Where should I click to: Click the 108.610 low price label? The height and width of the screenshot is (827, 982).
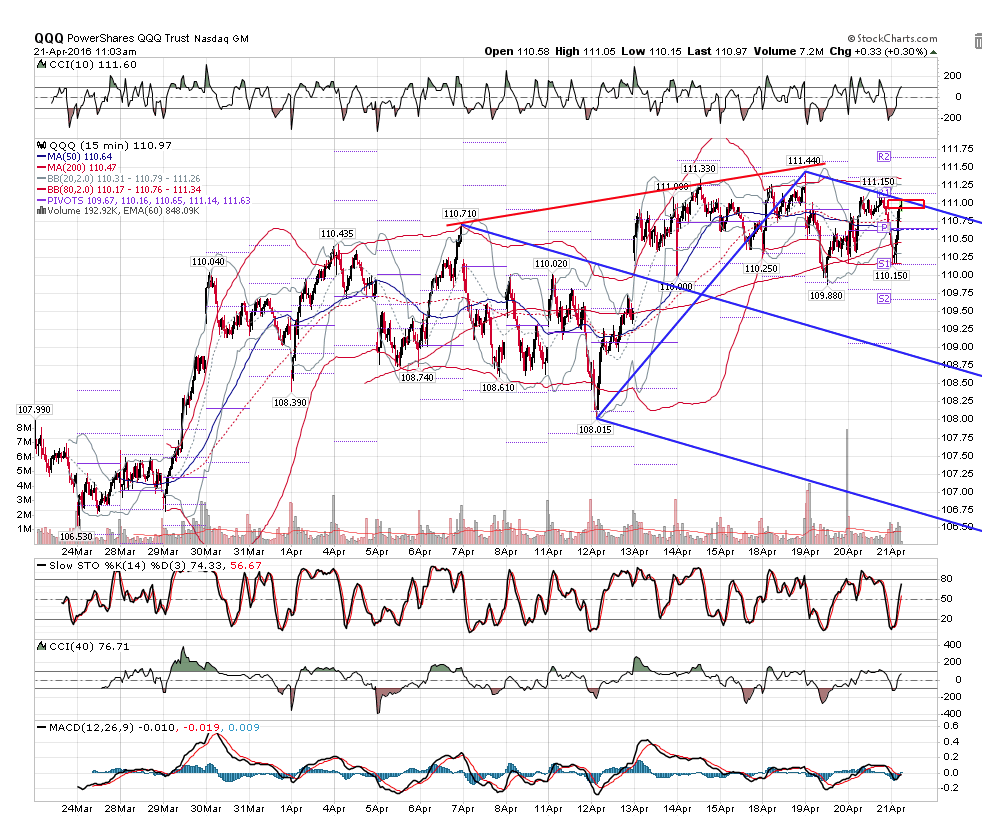[x=498, y=388]
